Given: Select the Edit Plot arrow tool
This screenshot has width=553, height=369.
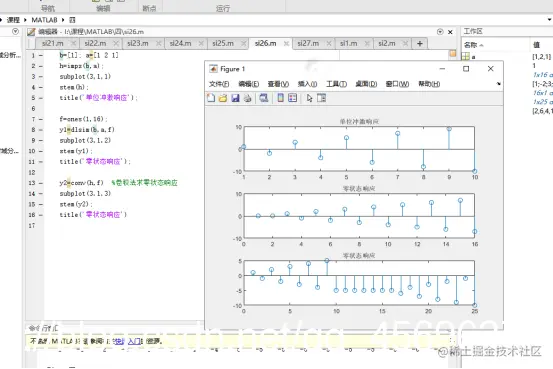Looking at the screenshot, I should pyautogui.click(x=309, y=98).
